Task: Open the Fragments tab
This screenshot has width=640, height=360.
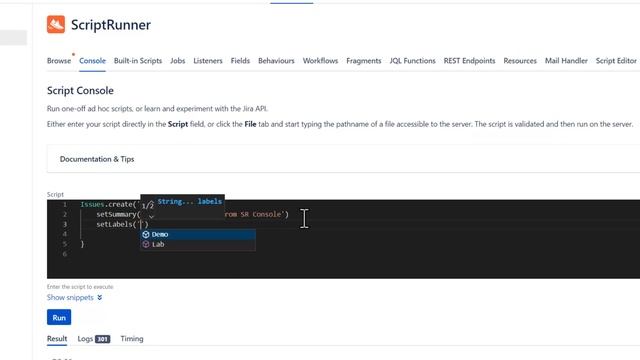Action: click(x=364, y=61)
